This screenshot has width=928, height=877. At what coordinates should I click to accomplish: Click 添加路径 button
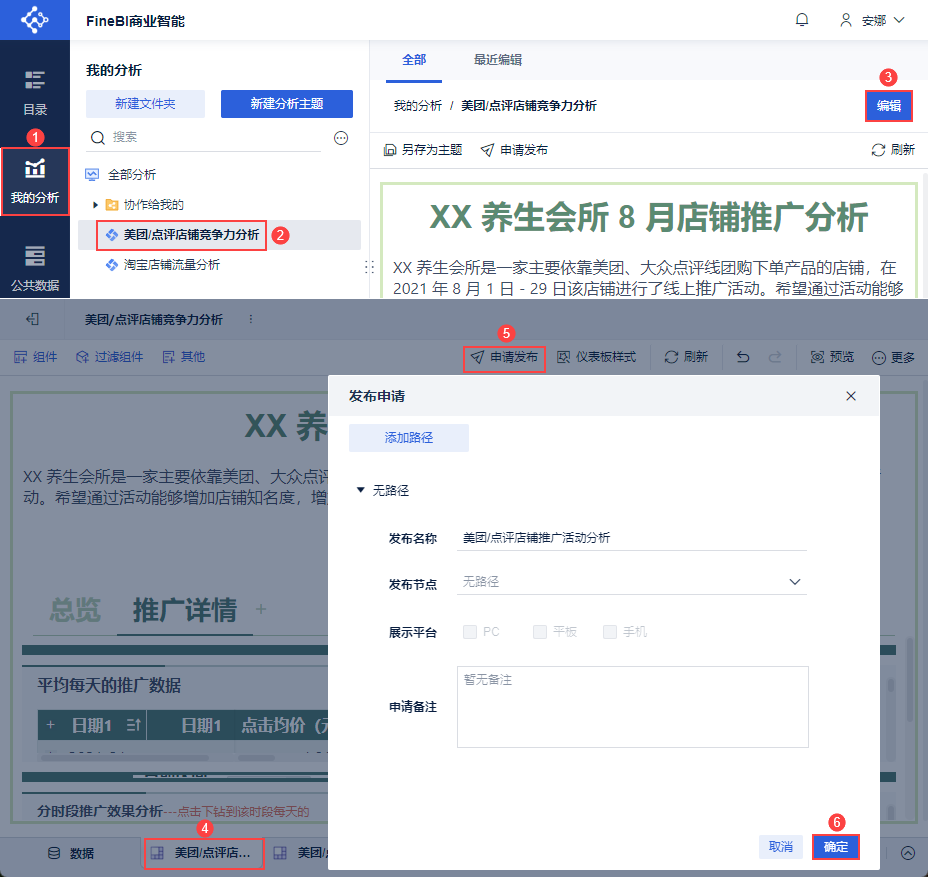click(408, 438)
